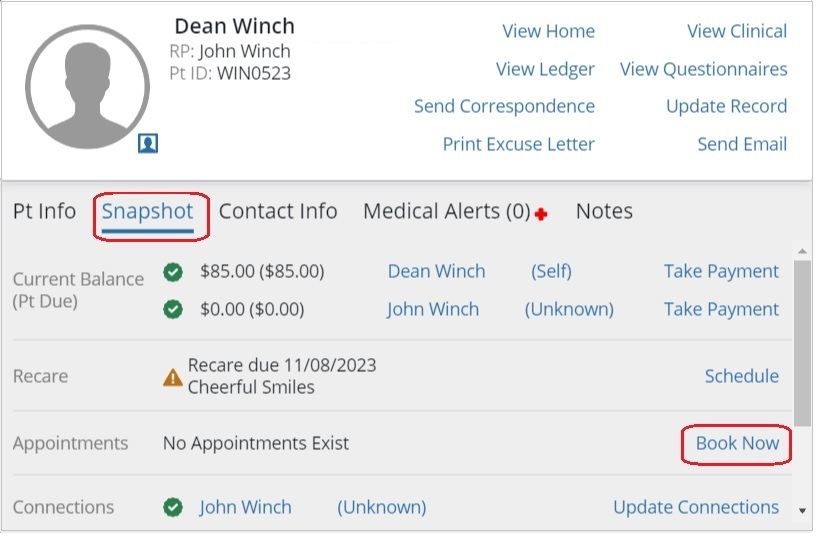Open Update Connections link
Viewport: 820px width, 538px height.
tap(696, 508)
